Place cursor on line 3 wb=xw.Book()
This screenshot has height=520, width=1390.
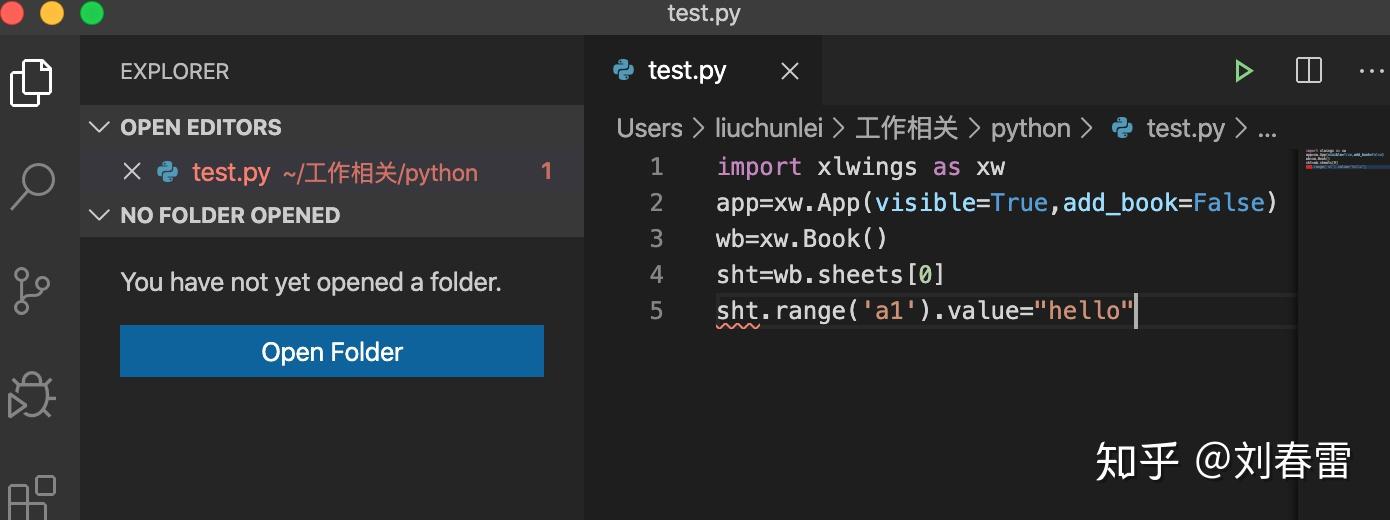[802, 238]
